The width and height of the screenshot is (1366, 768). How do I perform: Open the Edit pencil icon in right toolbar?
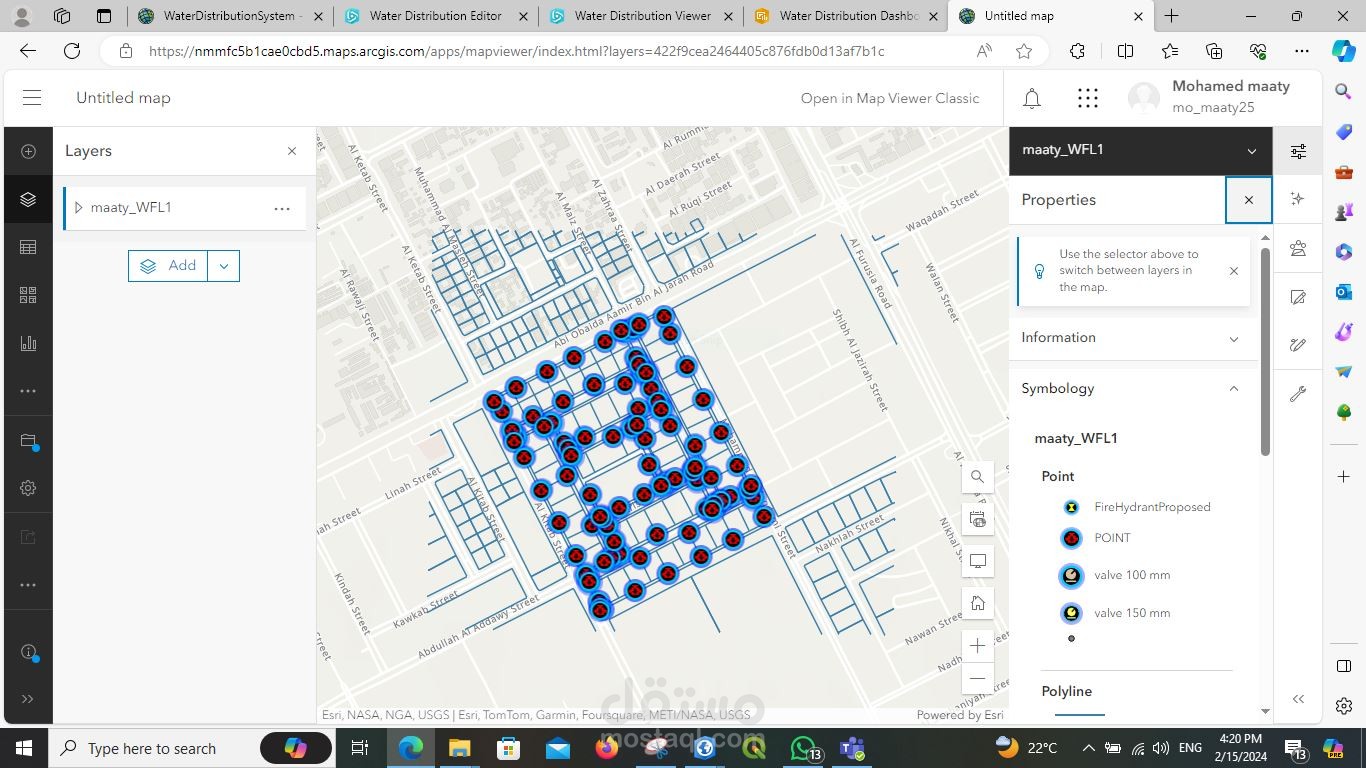1298,296
